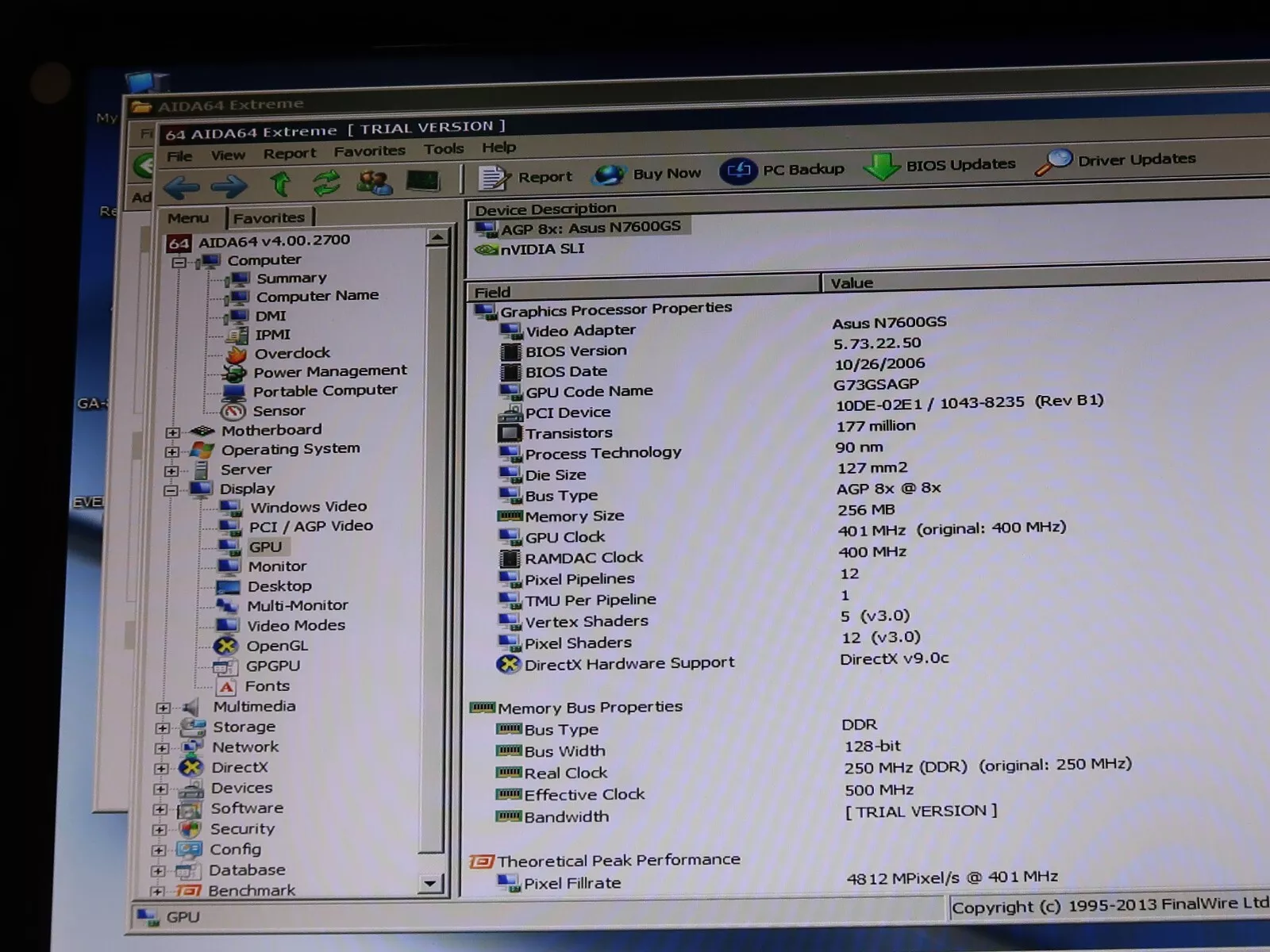The image size is (1270, 952).
Task: Collapse the Display tree node
Action: pos(170,491)
